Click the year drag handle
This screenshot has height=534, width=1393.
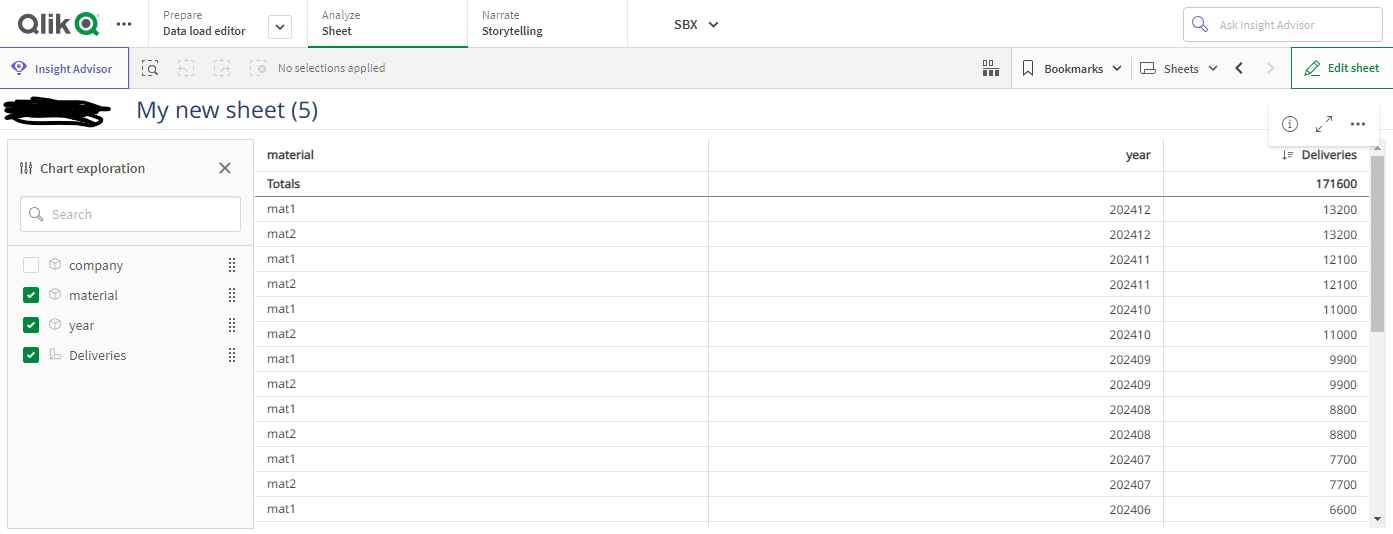(x=232, y=325)
